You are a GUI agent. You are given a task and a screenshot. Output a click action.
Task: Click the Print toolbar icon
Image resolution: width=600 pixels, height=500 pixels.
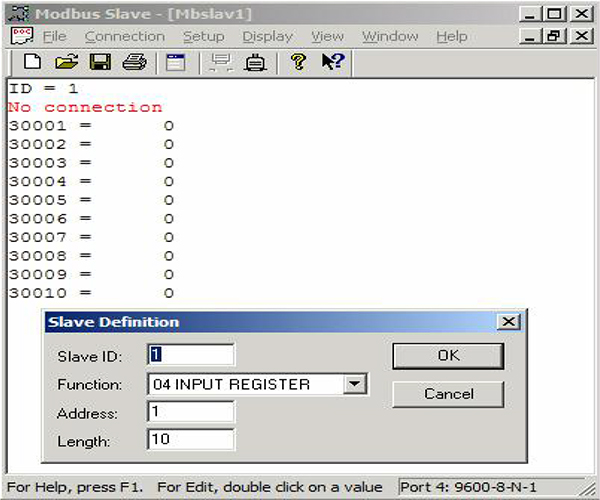point(134,62)
